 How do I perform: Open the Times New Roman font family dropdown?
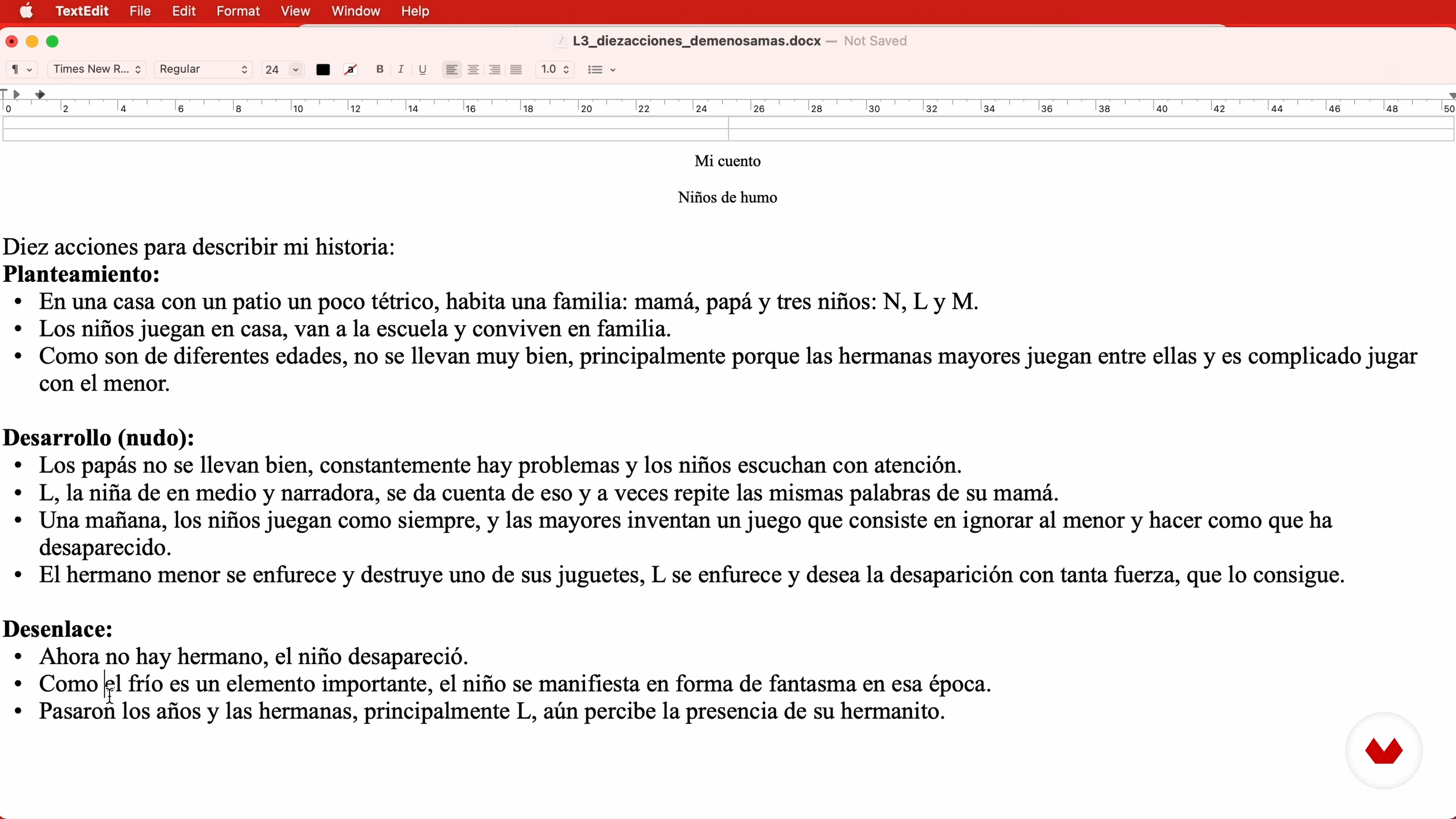[97, 69]
